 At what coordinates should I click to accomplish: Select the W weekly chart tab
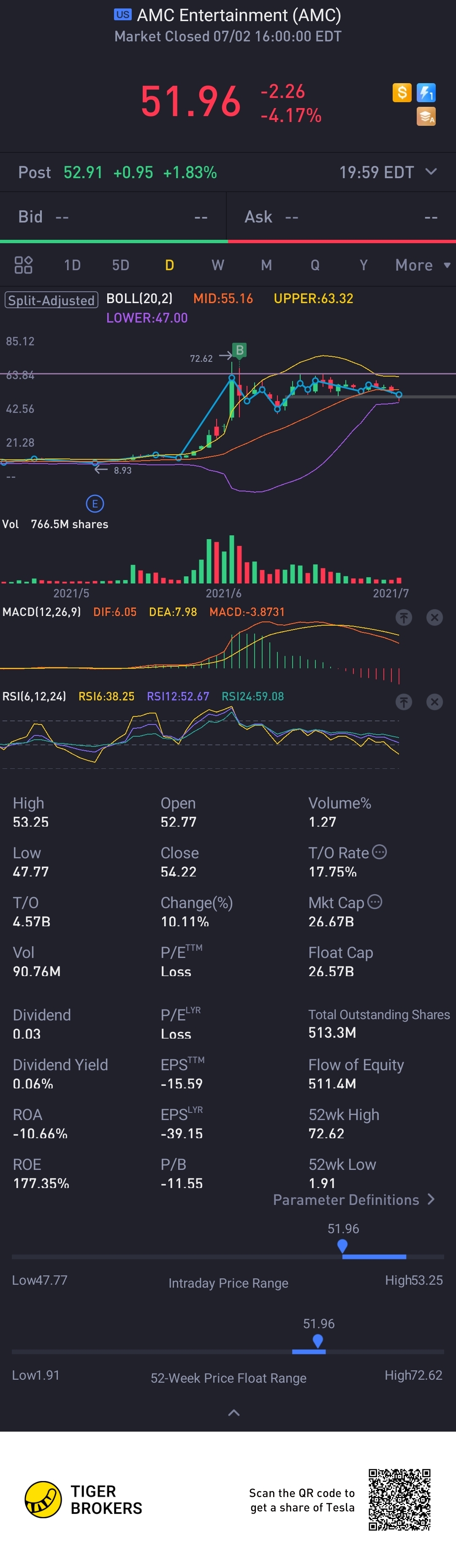point(218,265)
